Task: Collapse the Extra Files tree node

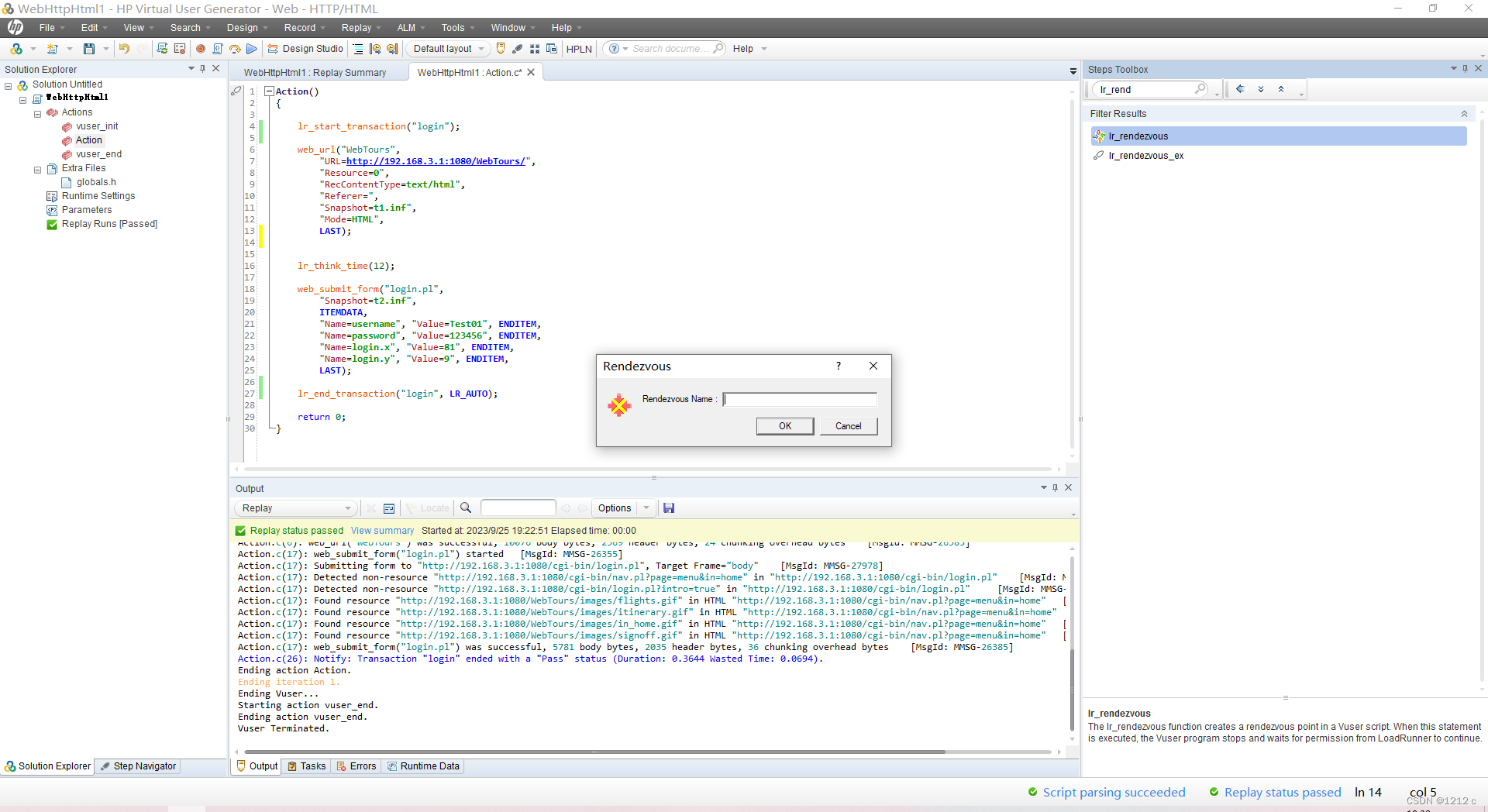Action: pos(37,170)
